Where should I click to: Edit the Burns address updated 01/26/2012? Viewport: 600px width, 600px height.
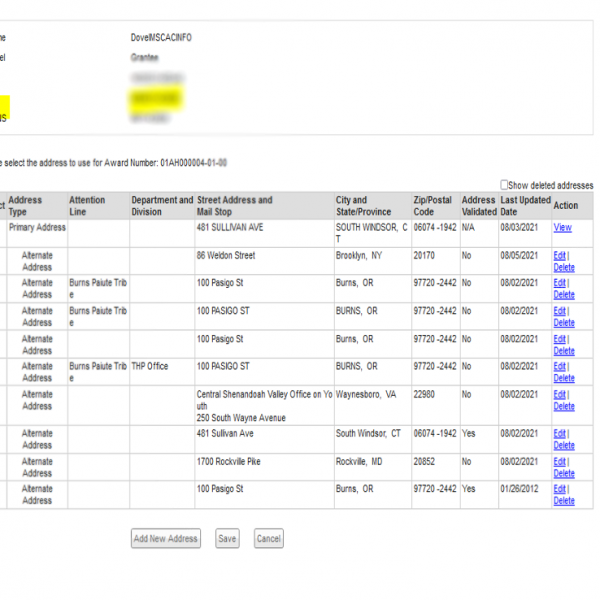click(559, 489)
